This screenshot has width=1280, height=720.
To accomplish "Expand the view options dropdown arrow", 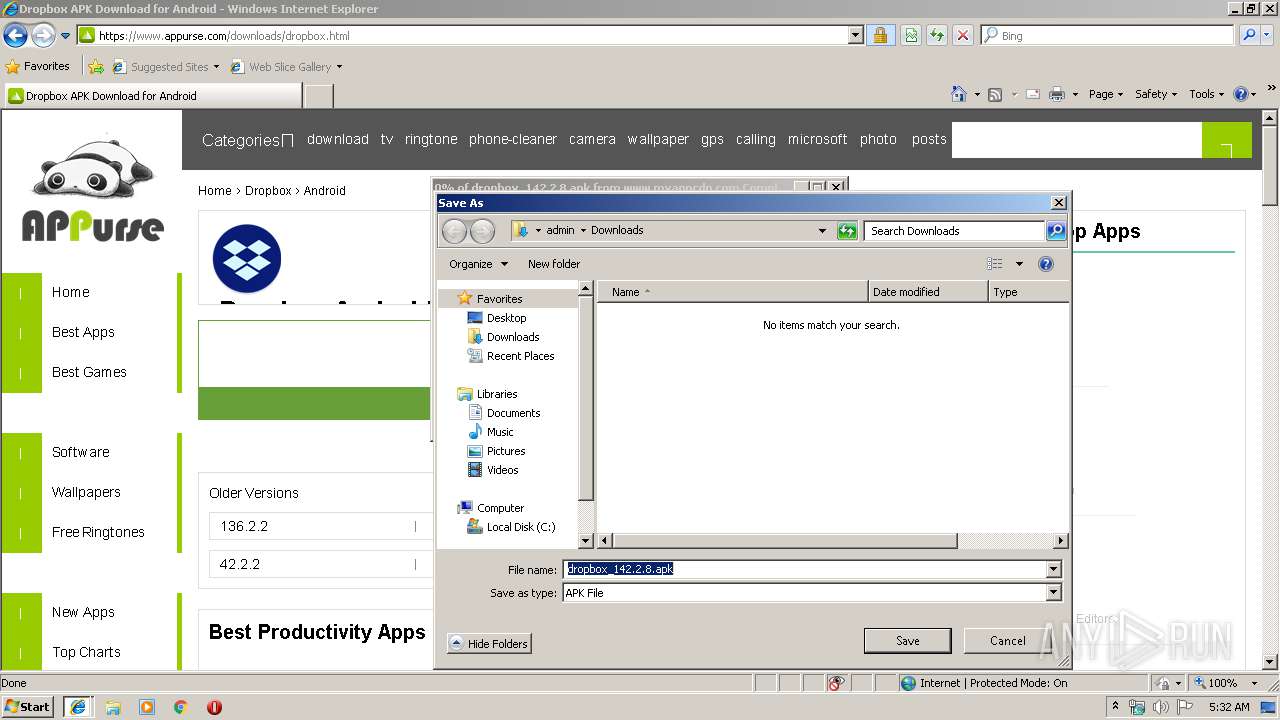I will (x=1019, y=264).
